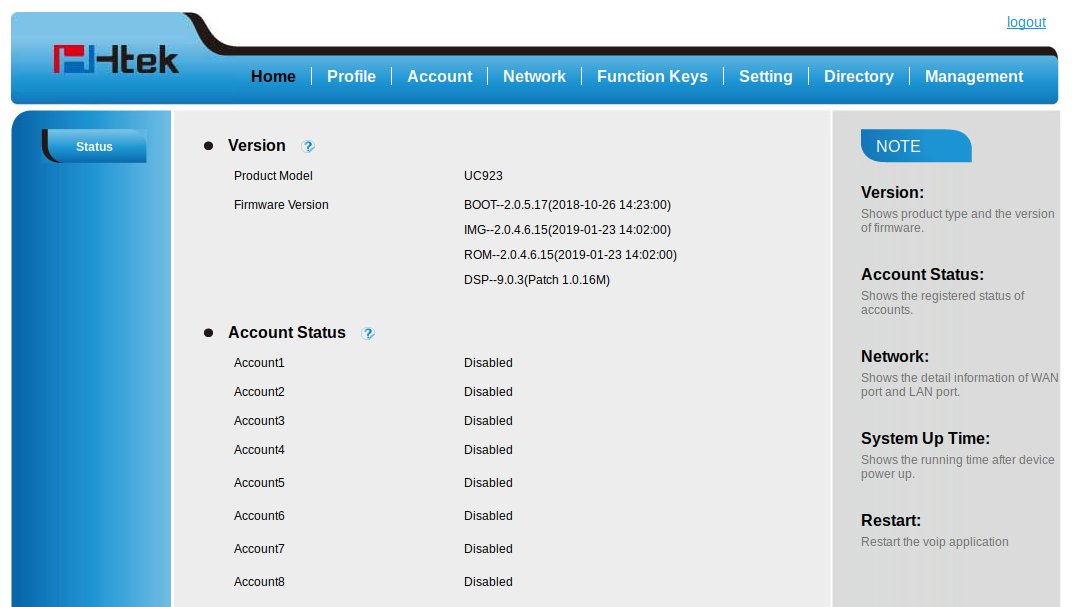
Task: Go to the Profile page
Action: (351, 76)
